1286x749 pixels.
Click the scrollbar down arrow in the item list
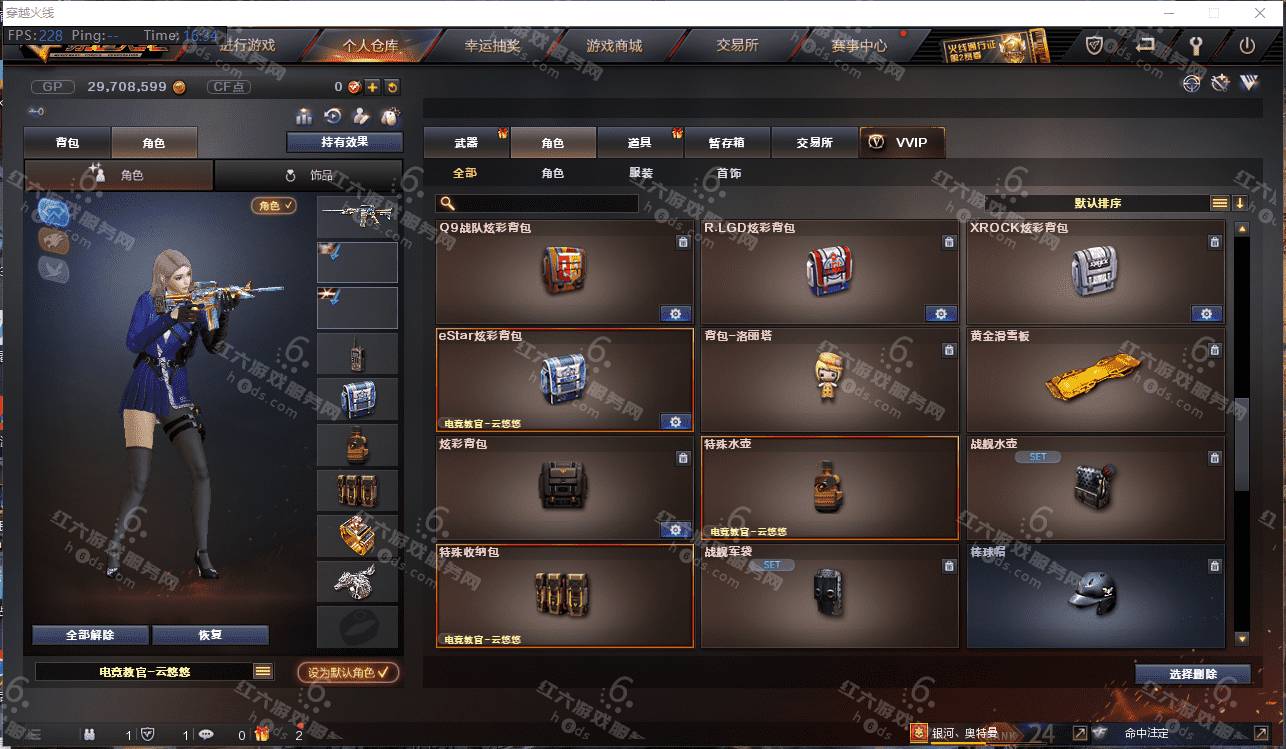pyautogui.click(x=1242, y=638)
